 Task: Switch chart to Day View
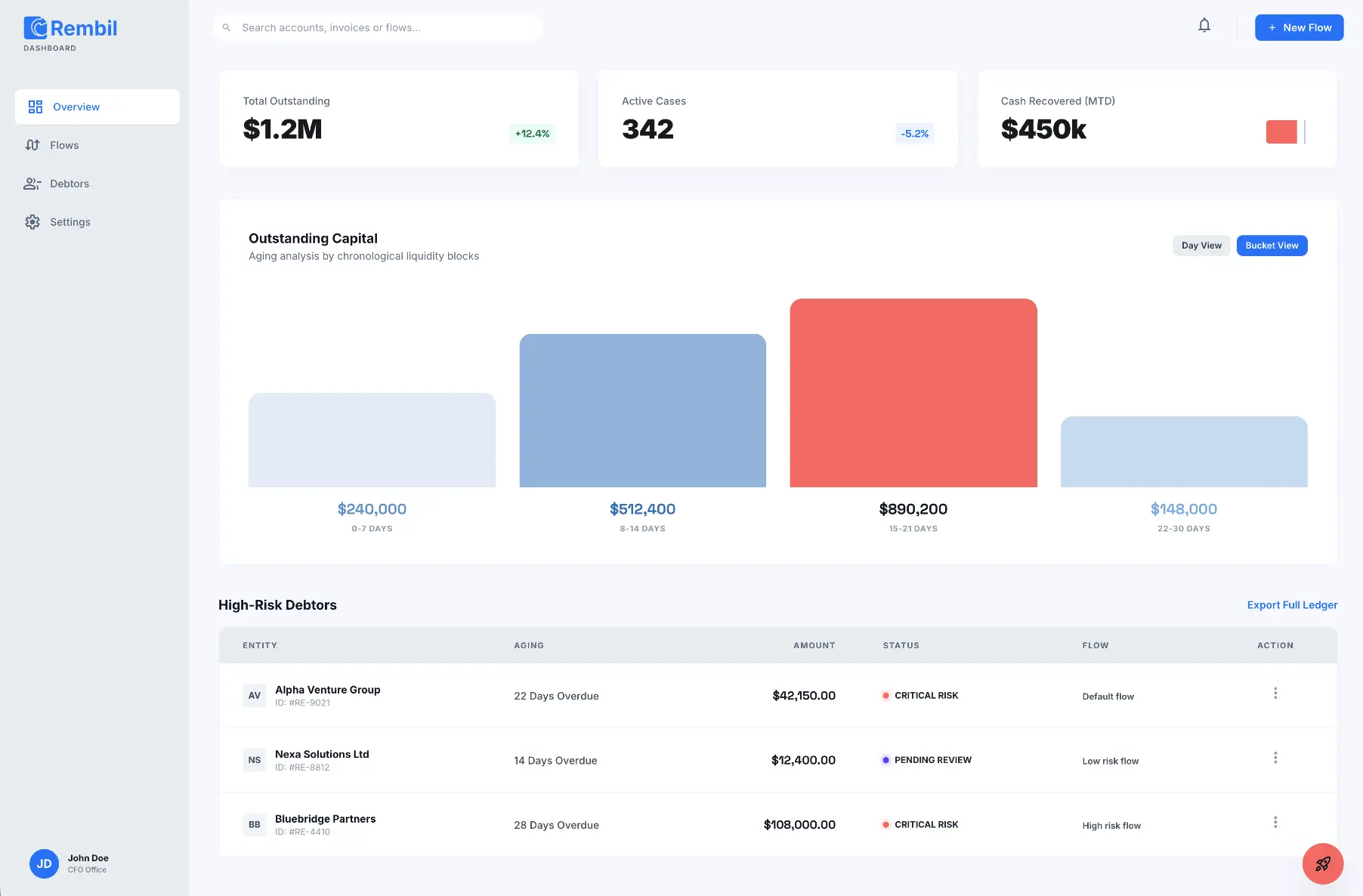1201,246
